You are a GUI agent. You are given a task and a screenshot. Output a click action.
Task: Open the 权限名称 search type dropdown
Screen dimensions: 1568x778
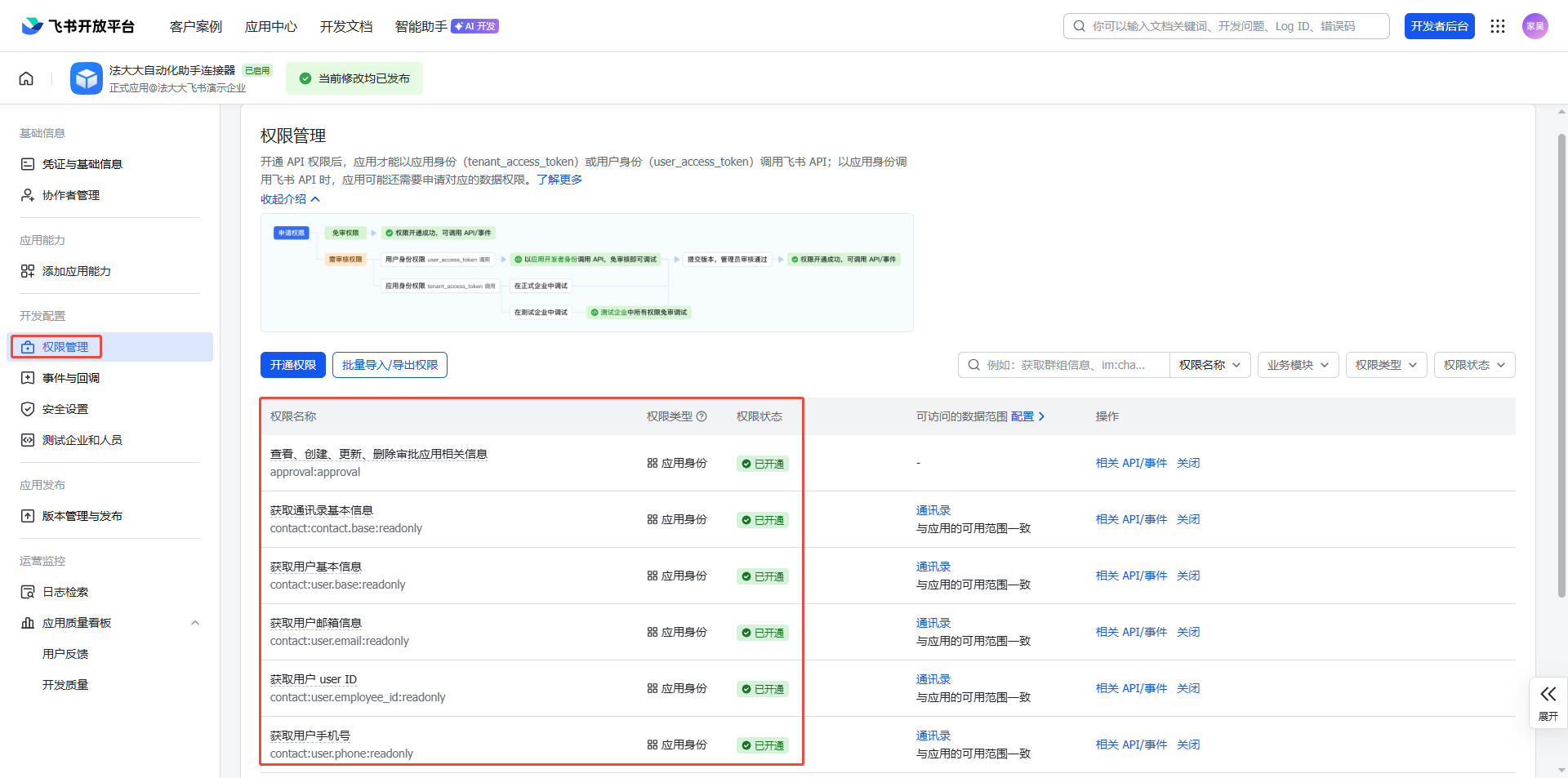tap(1209, 365)
